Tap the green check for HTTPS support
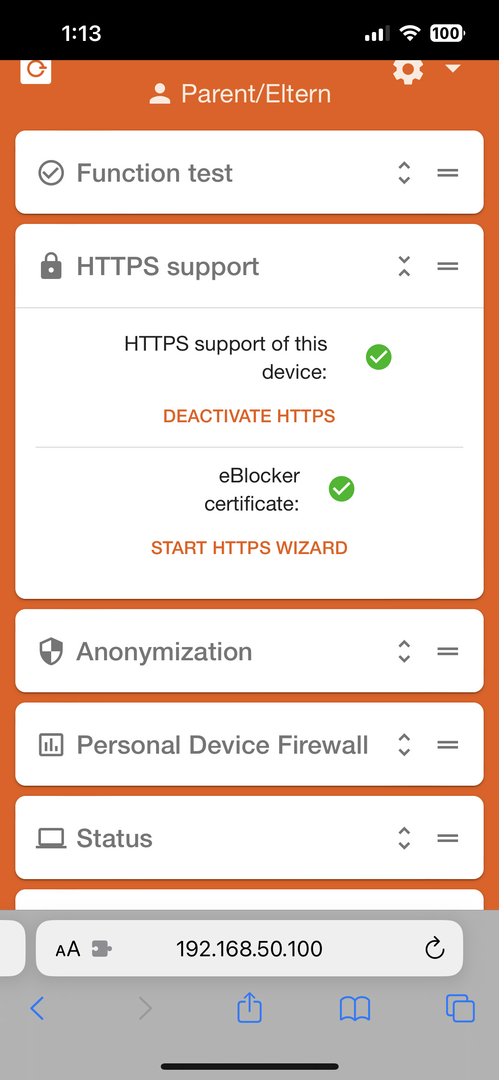The image size is (499, 1080). click(378, 357)
